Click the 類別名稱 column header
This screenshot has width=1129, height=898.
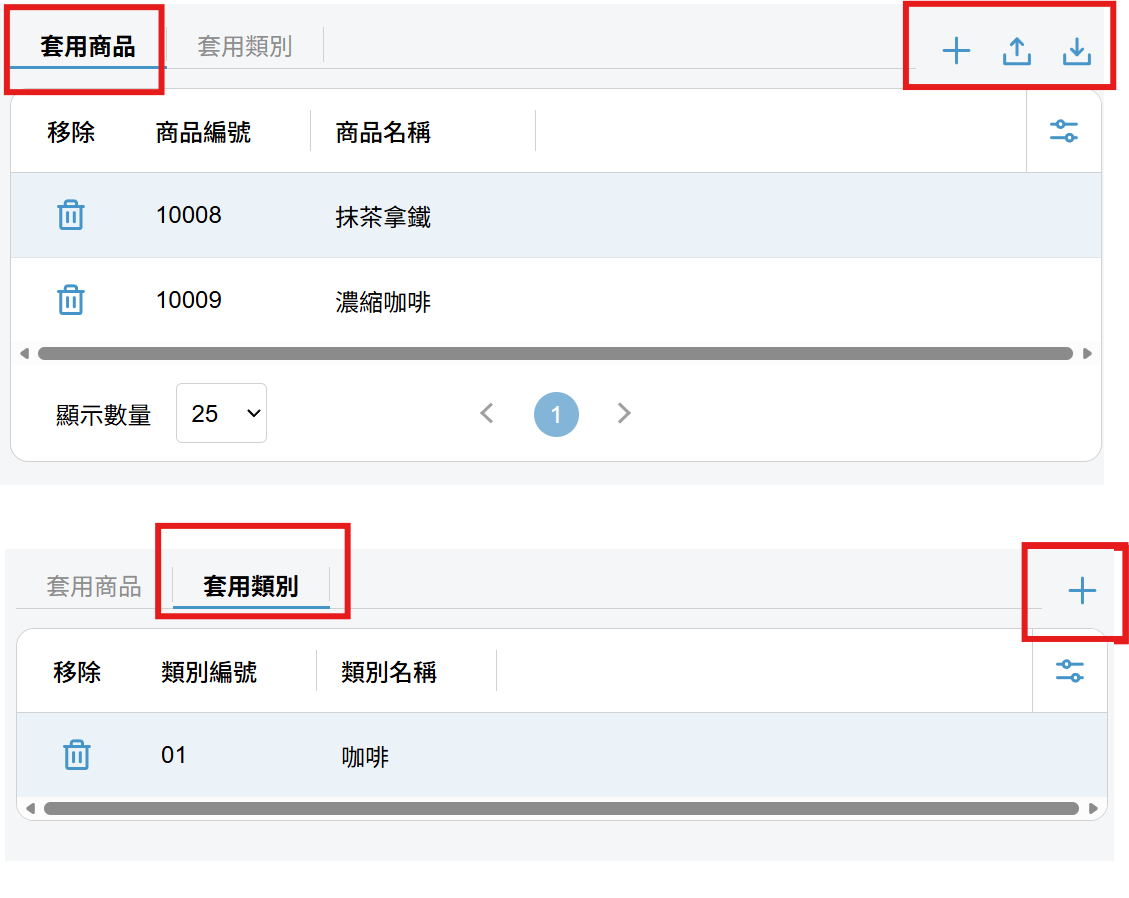click(388, 672)
